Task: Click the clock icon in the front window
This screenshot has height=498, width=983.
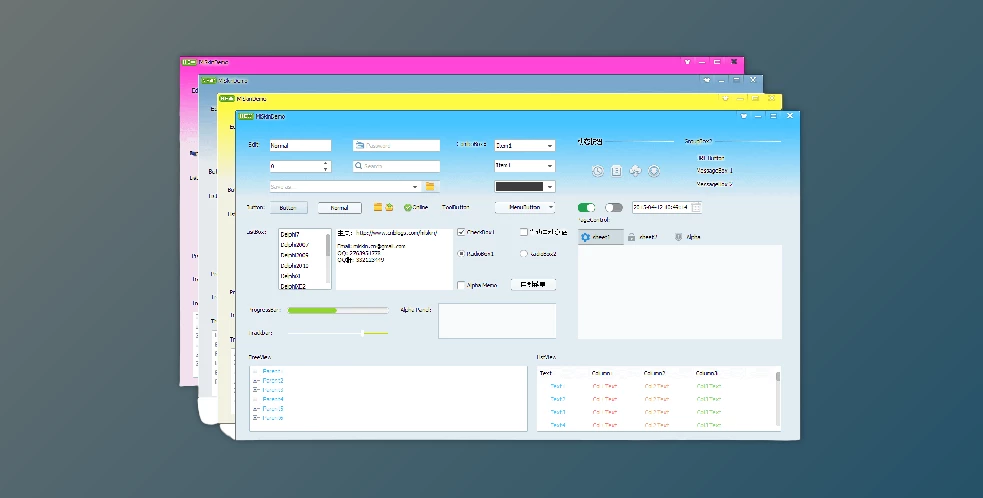Action: [597, 171]
